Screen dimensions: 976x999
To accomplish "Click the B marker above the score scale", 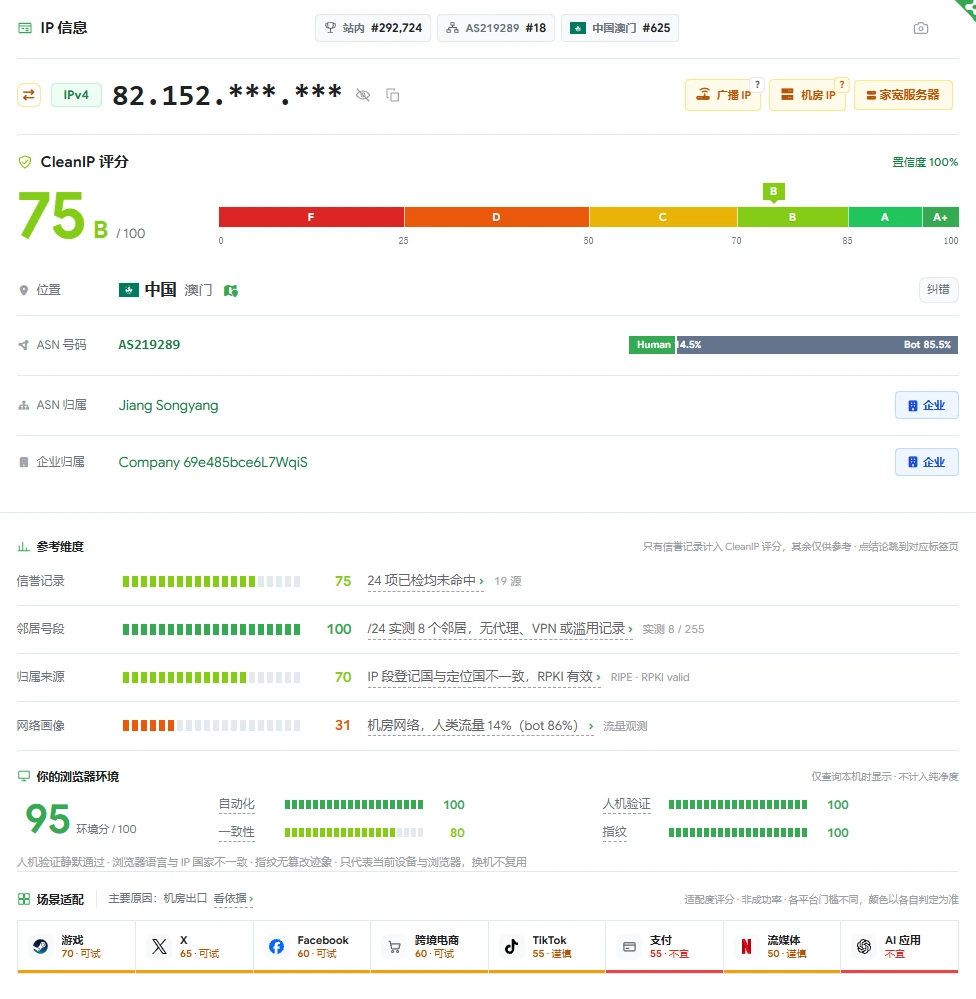I will 773,192.
